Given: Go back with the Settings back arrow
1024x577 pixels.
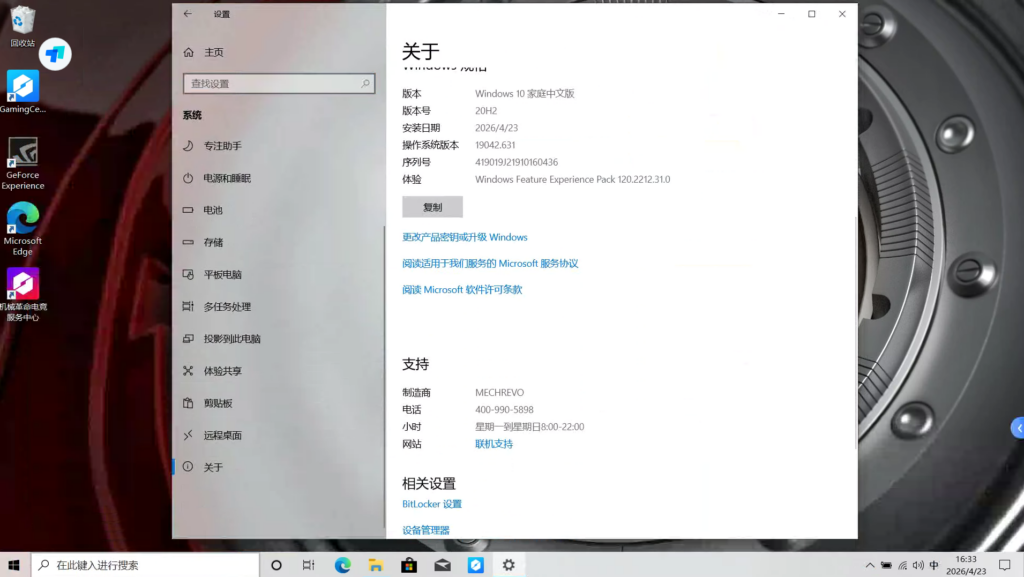Looking at the screenshot, I should tap(187, 14).
